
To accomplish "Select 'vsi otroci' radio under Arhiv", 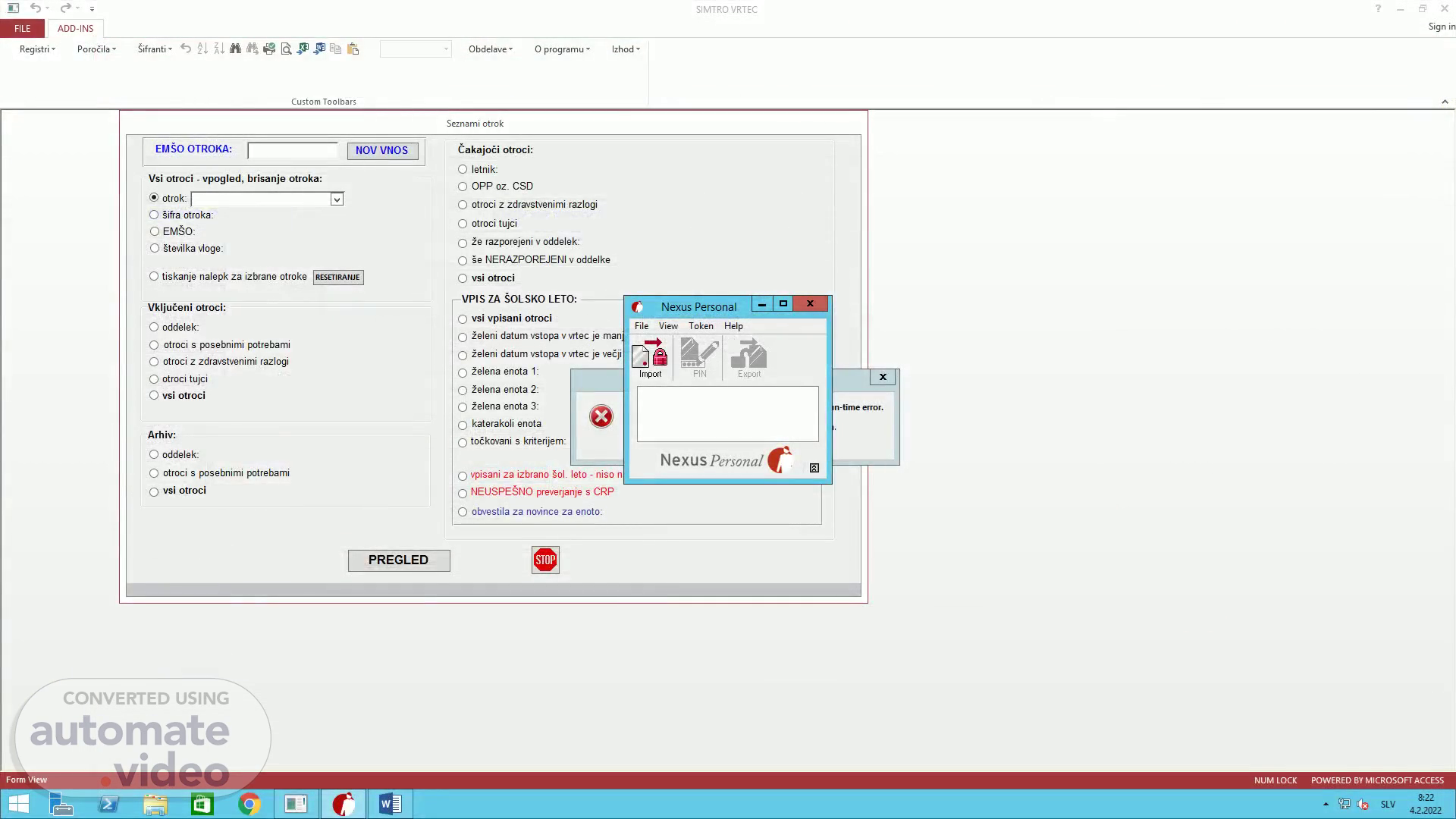I will 154,491.
